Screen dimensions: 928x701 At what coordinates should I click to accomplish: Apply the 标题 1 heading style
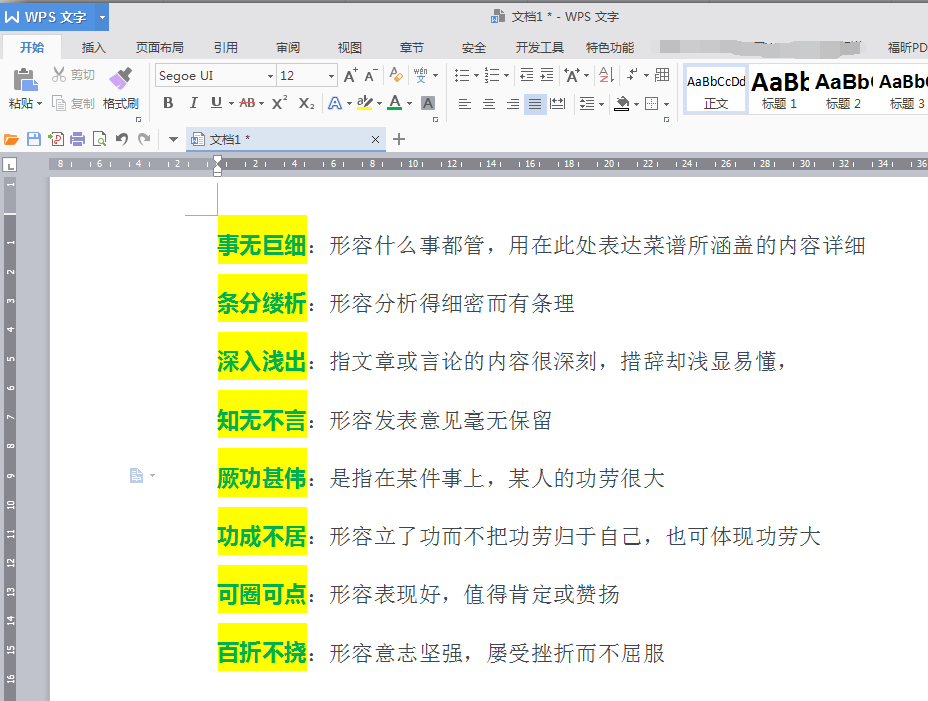pyautogui.click(x=779, y=88)
